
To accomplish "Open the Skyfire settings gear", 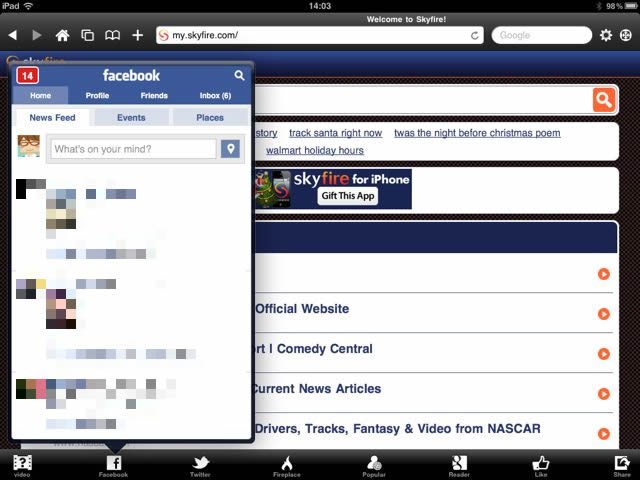I will [606, 36].
